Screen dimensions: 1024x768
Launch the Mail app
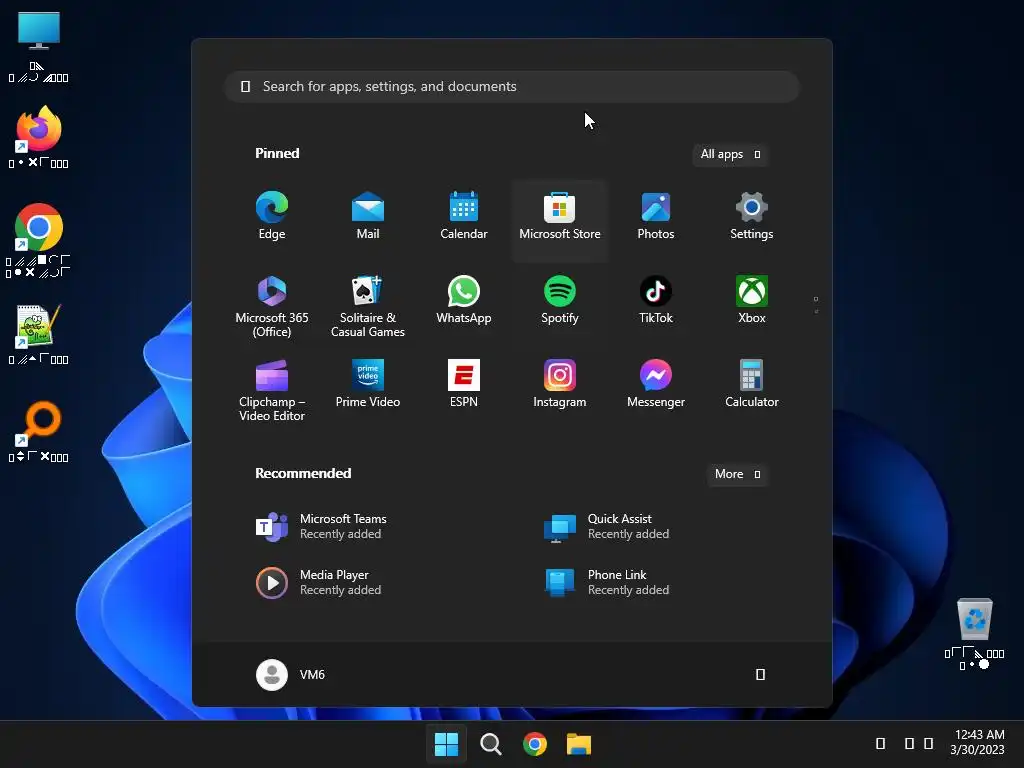368,217
